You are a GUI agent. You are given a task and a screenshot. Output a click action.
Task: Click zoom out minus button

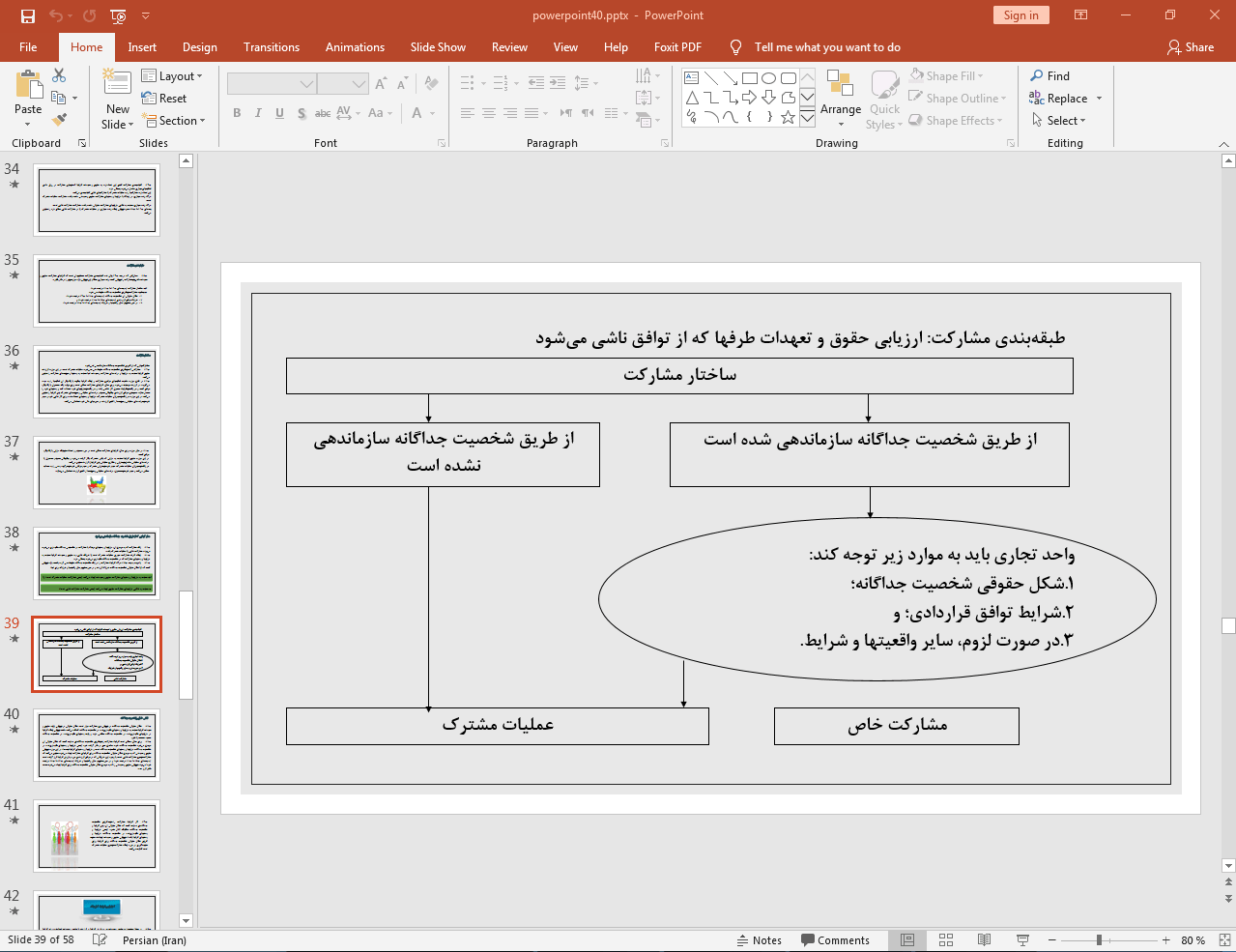point(1052,940)
